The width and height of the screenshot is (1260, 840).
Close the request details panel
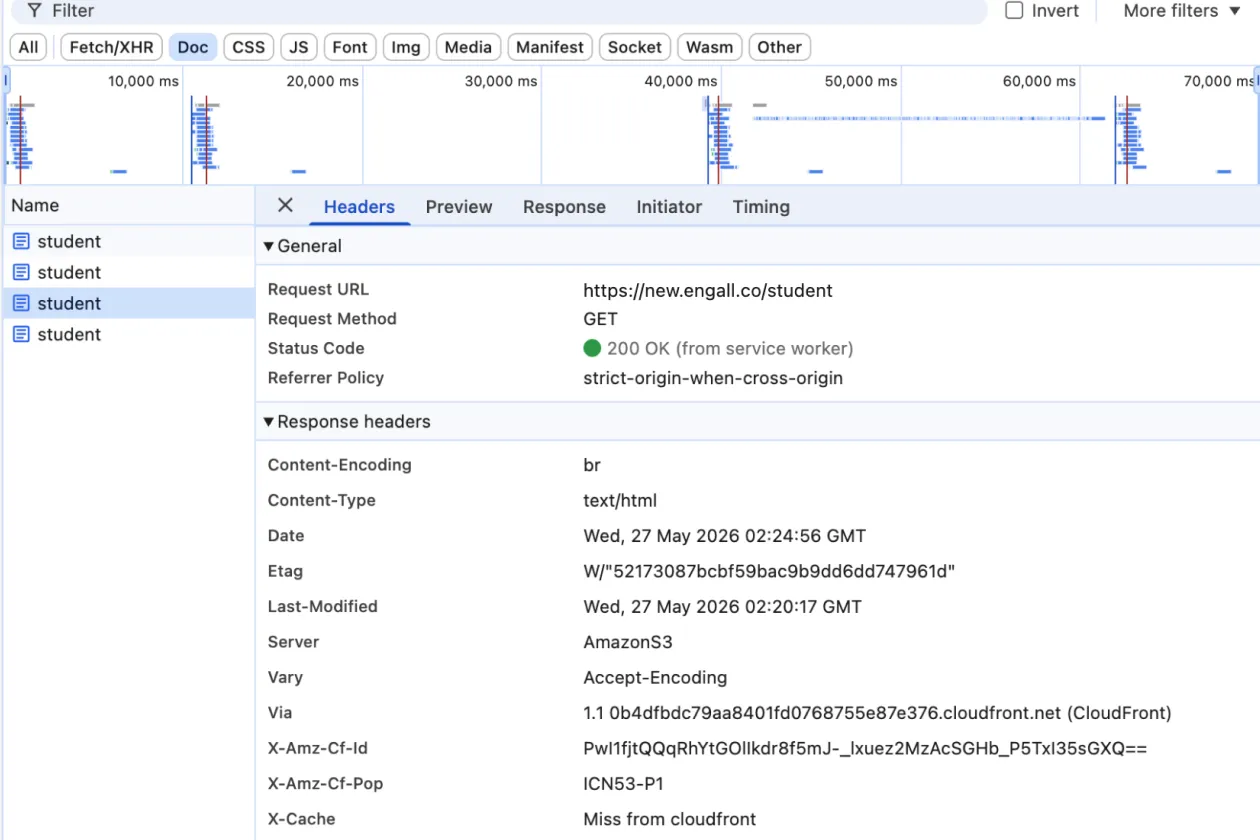[x=285, y=205]
